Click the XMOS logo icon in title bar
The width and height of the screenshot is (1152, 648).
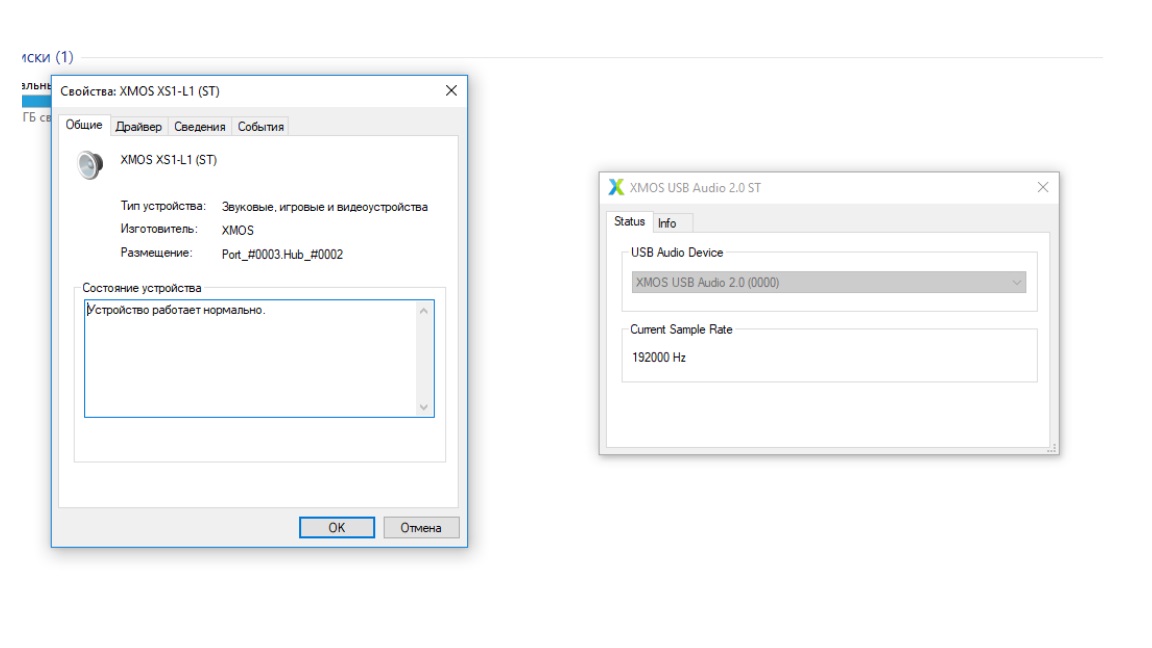pos(616,187)
